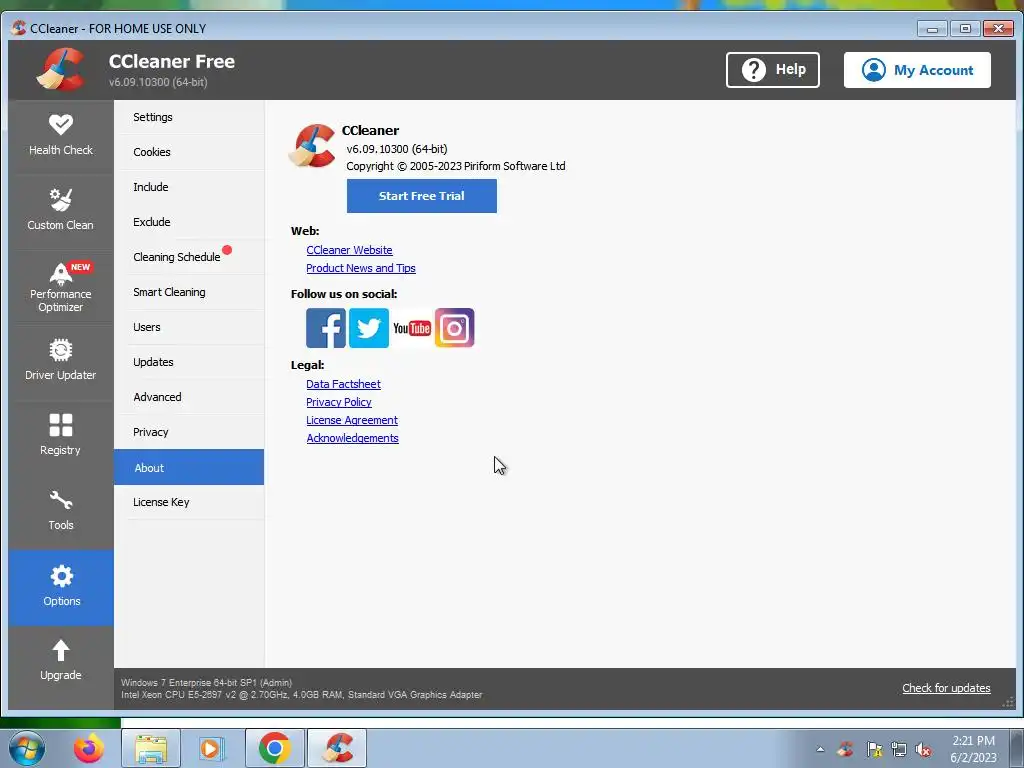Open the Settings options page
This screenshot has width=1024, height=768.
189,118
